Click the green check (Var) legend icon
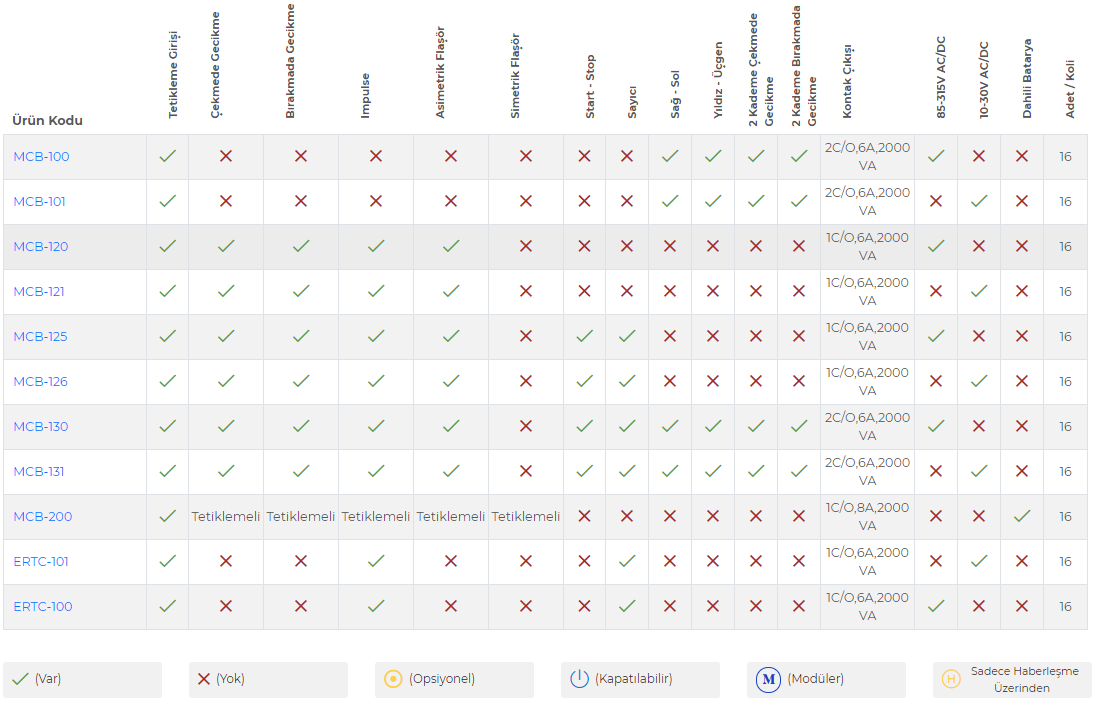This screenshot has height=705, width=1093. 21,679
